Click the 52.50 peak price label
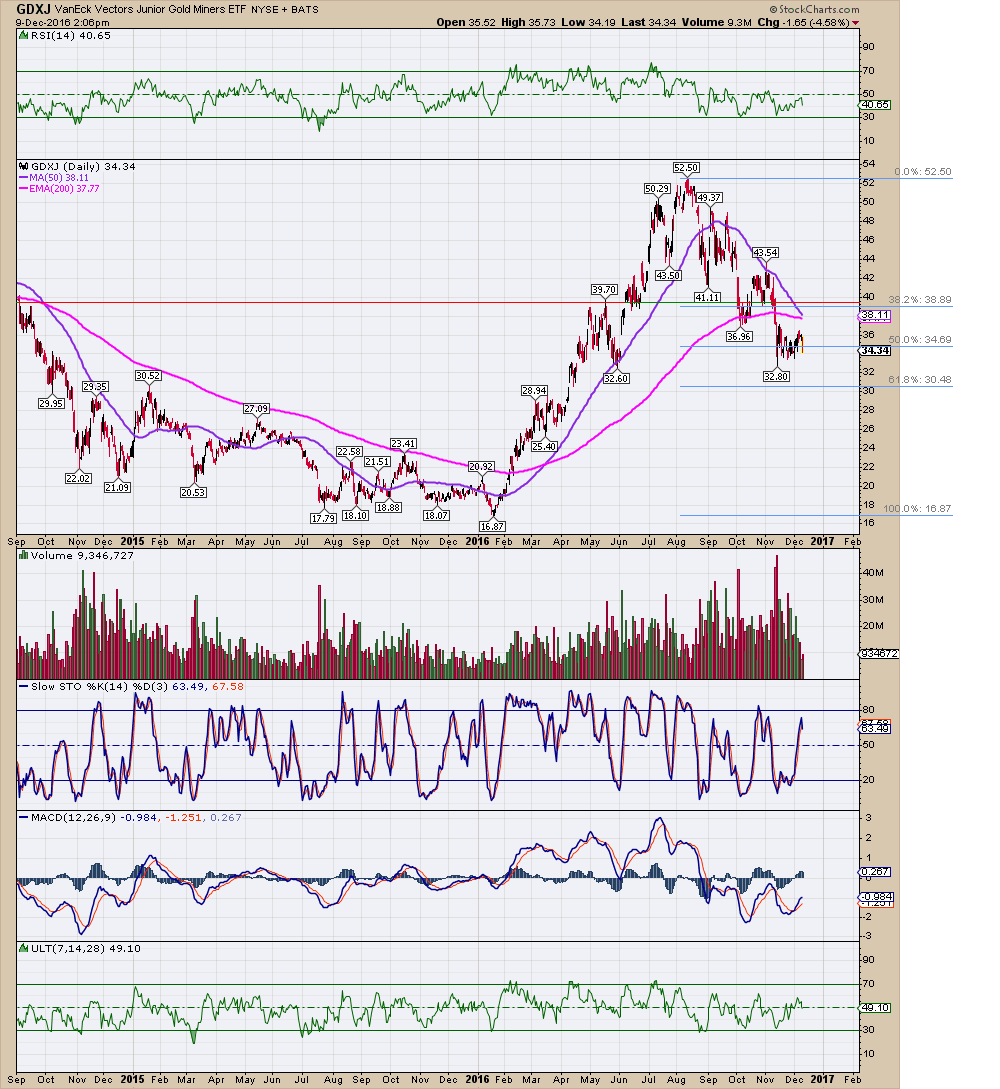 coord(686,167)
